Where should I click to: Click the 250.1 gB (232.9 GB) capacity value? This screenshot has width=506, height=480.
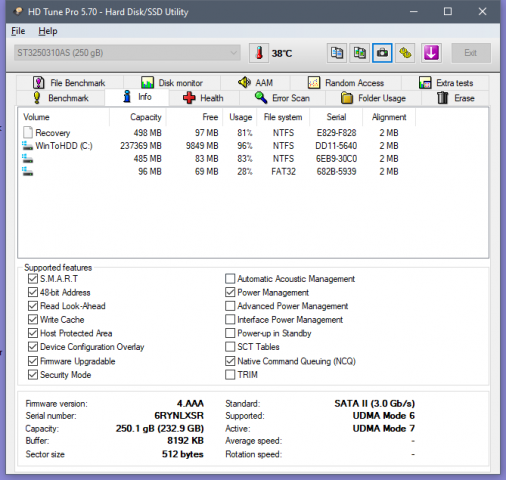tap(160, 428)
